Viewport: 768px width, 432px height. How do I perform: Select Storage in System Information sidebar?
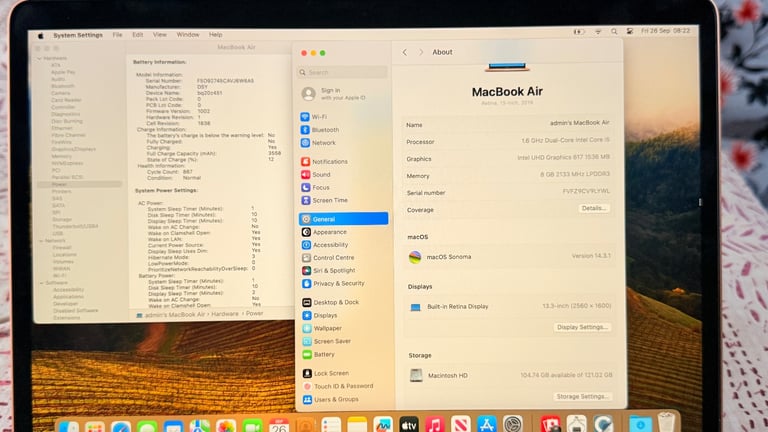tap(62, 219)
